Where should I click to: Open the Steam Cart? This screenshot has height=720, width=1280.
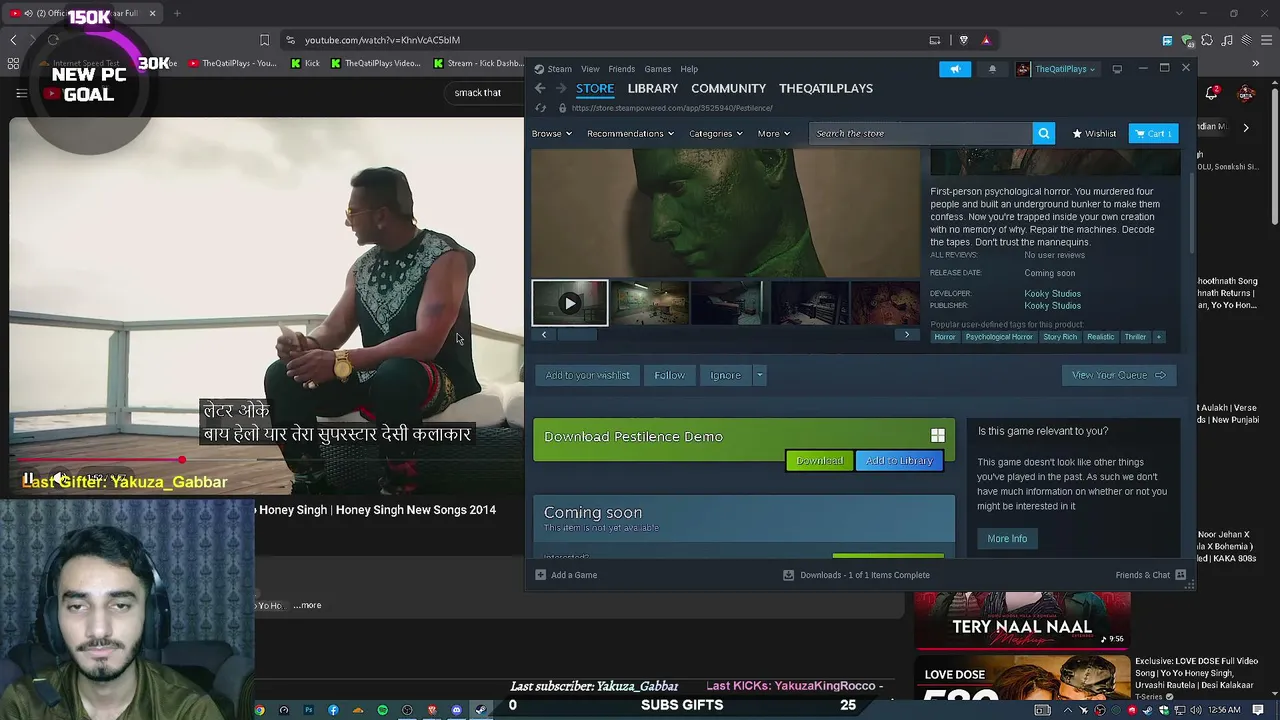coord(1153,133)
